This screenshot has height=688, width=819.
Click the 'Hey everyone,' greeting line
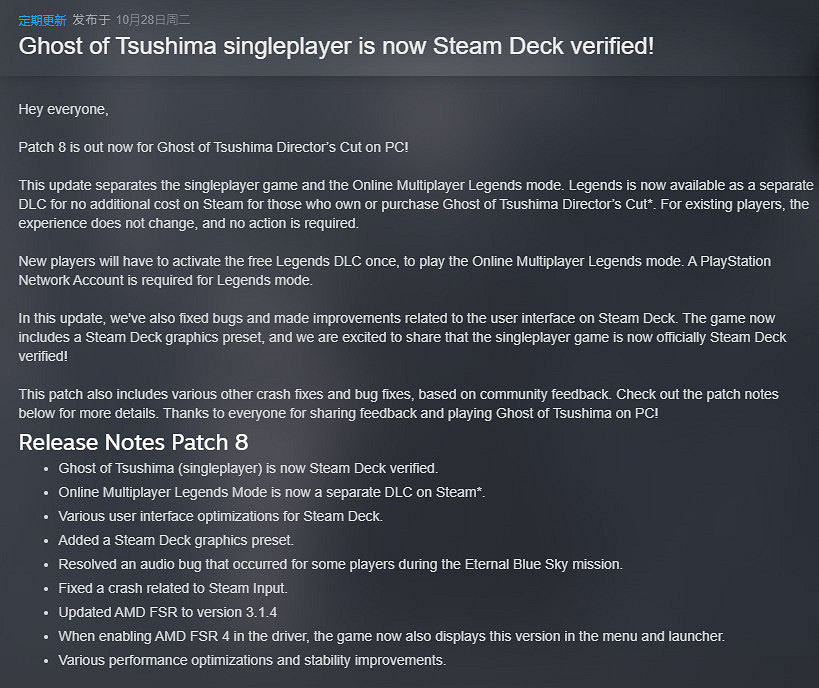pyautogui.click(x=63, y=109)
